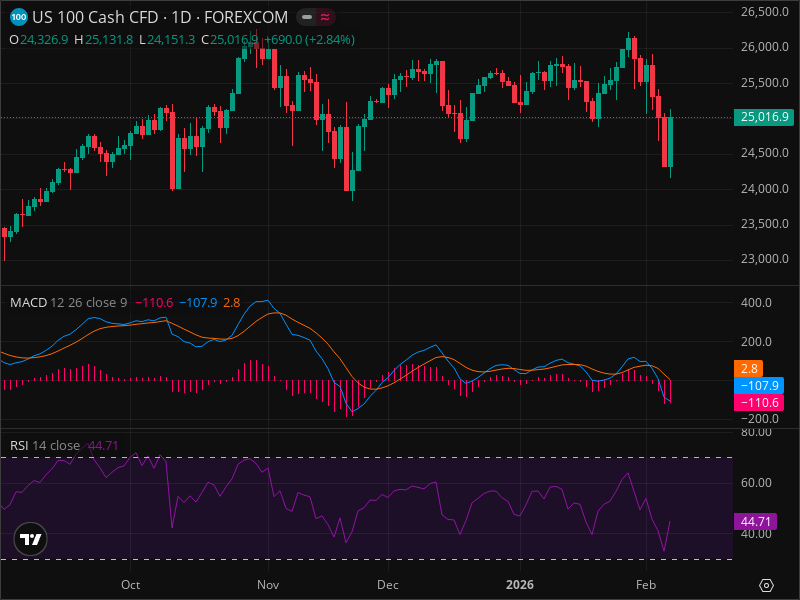Click the MACD 200.0 axis label
The width and height of the screenshot is (800, 600).
click(756, 342)
